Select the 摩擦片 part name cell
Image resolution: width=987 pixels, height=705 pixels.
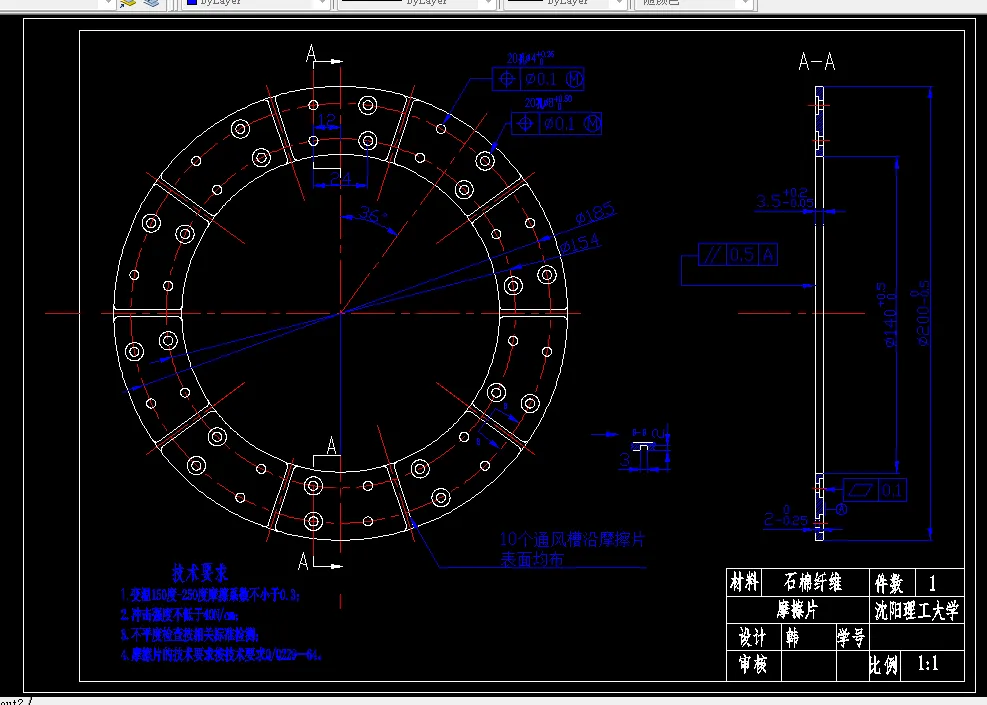798,610
